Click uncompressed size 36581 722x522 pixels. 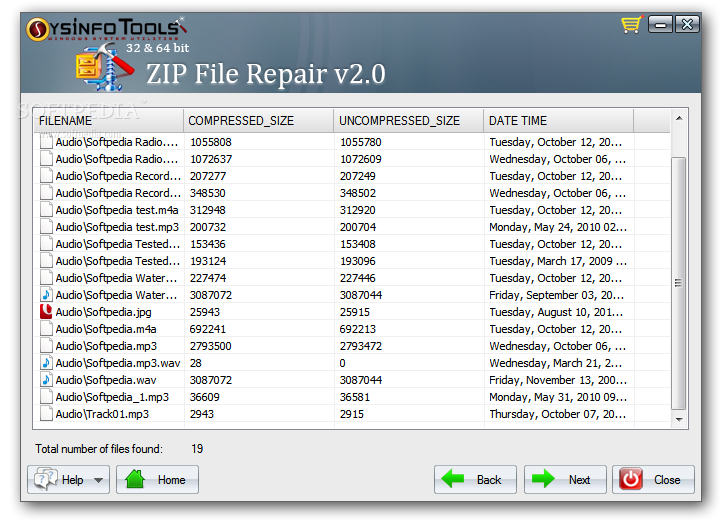[x=355, y=397]
